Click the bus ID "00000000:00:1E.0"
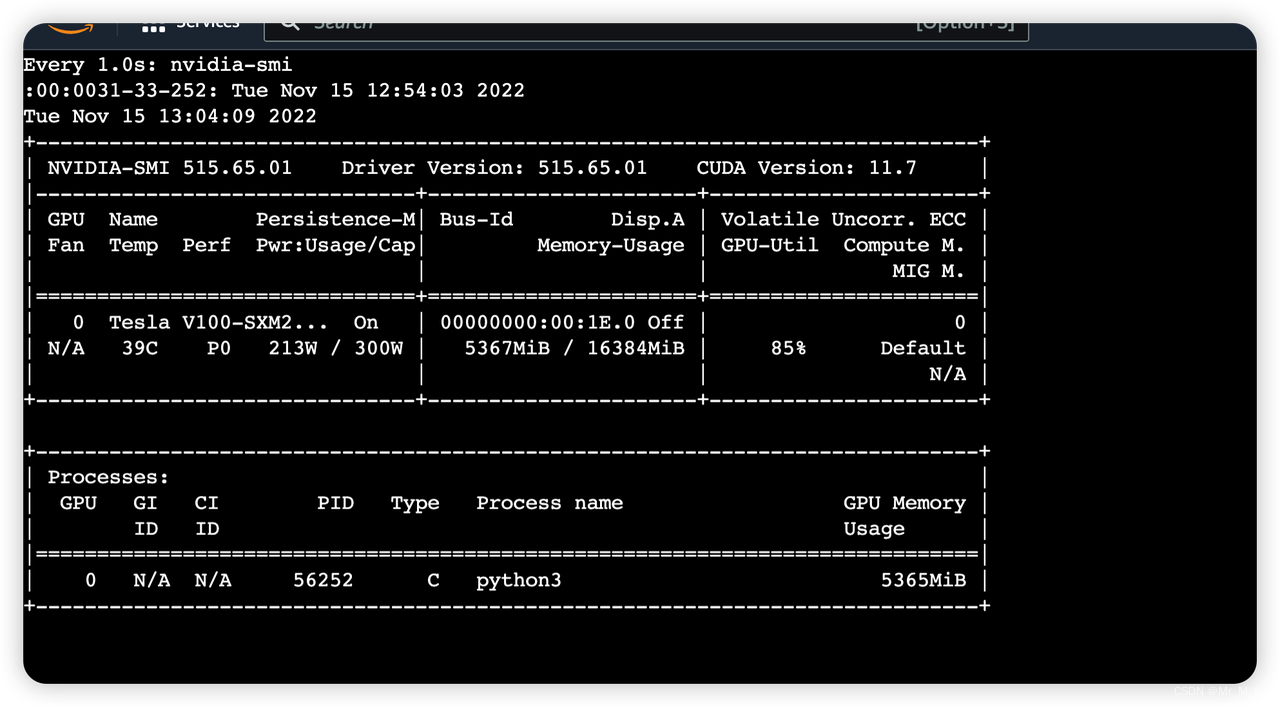The width and height of the screenshot is (1280, 707). click(537, 322)
